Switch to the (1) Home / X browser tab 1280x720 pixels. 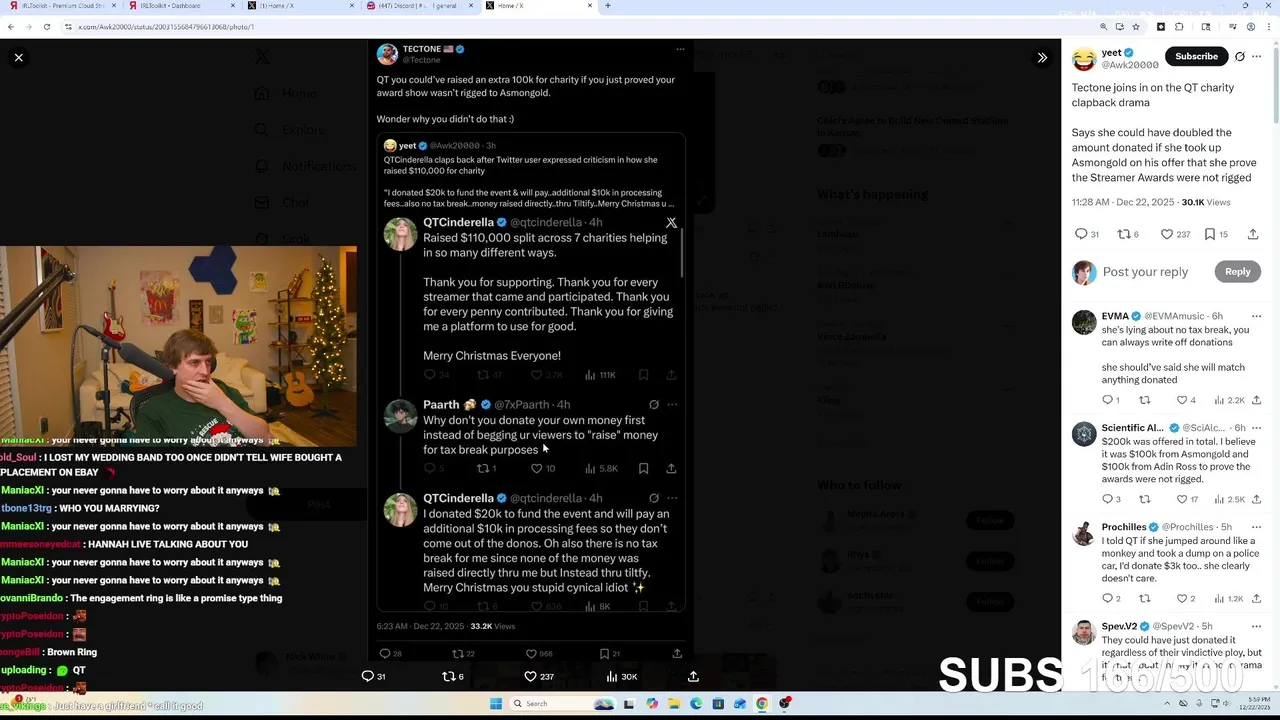300,6
